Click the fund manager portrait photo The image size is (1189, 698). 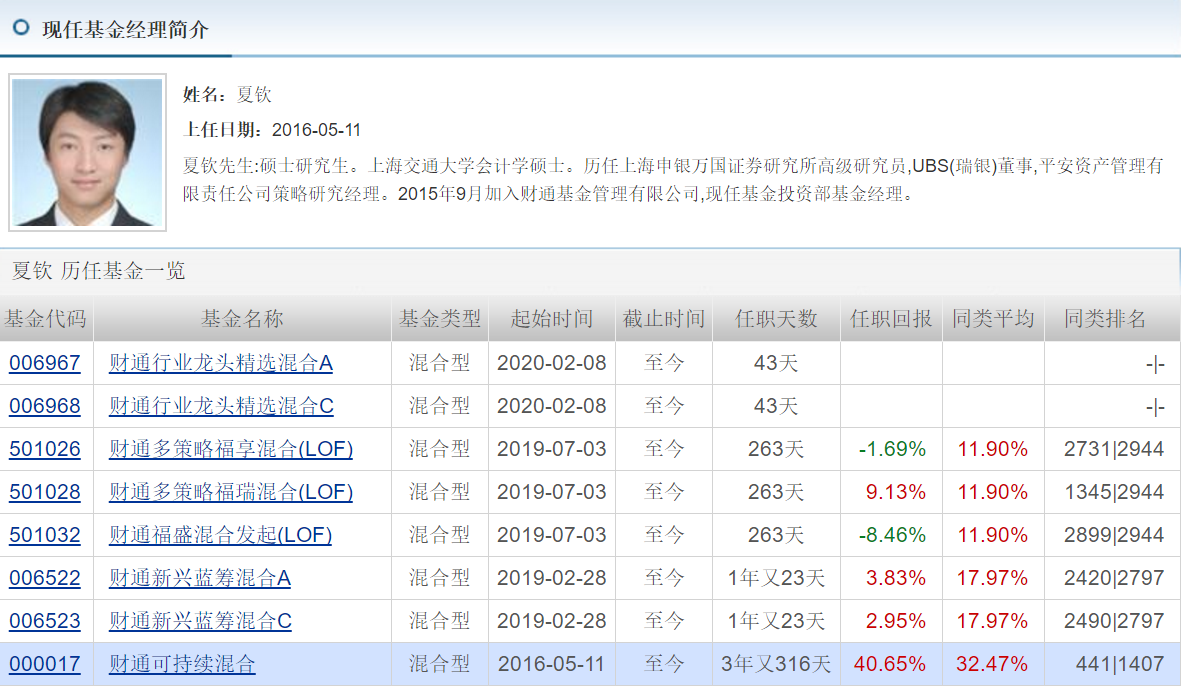(x=87, y=152)
